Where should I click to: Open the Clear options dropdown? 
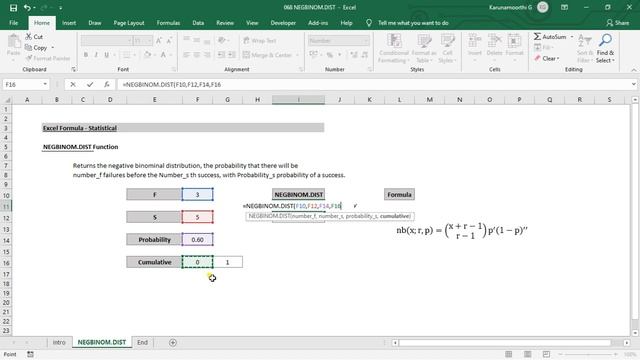[x=558, y=58]
